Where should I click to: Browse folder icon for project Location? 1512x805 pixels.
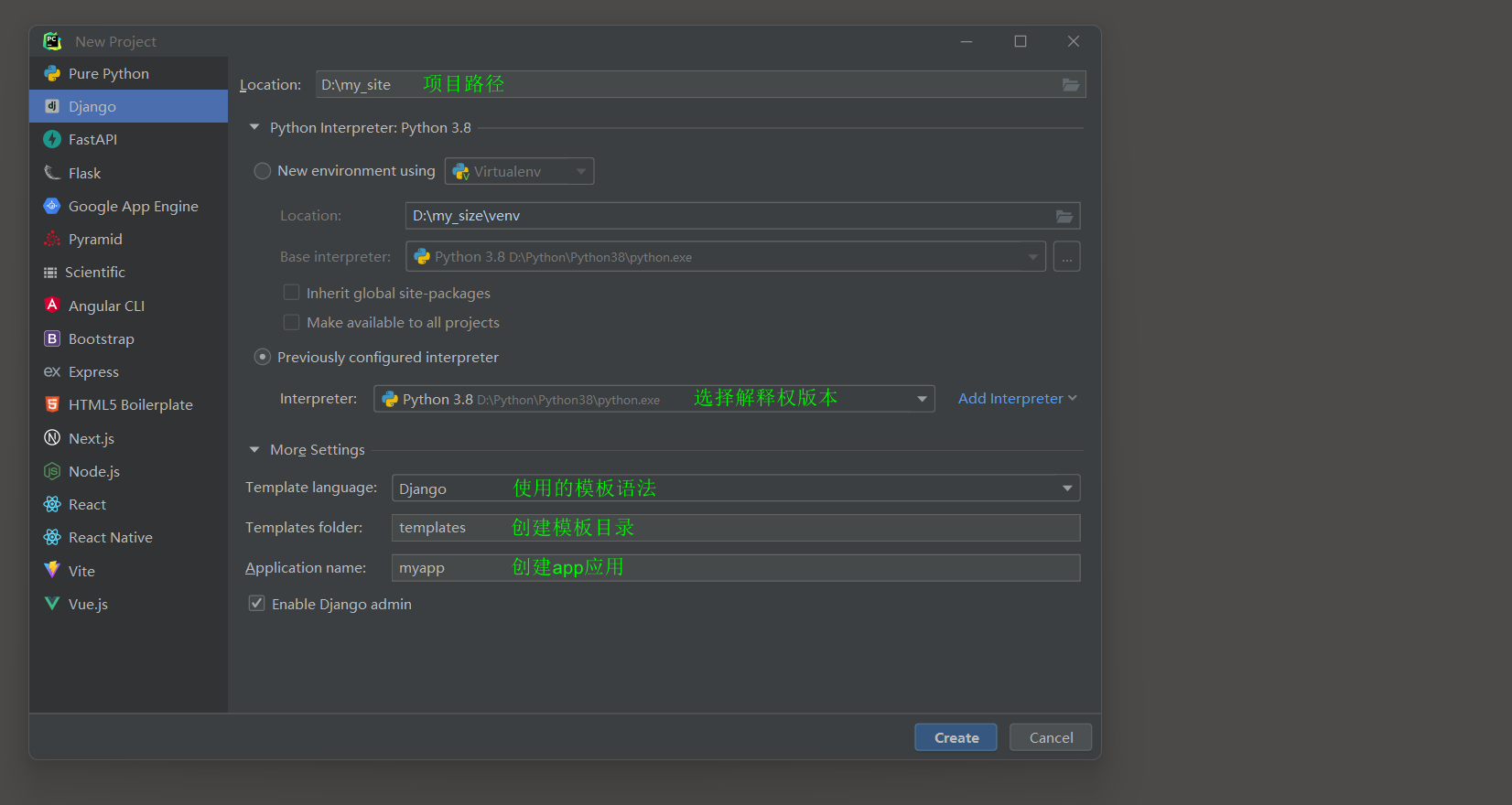click(1071, 84)
